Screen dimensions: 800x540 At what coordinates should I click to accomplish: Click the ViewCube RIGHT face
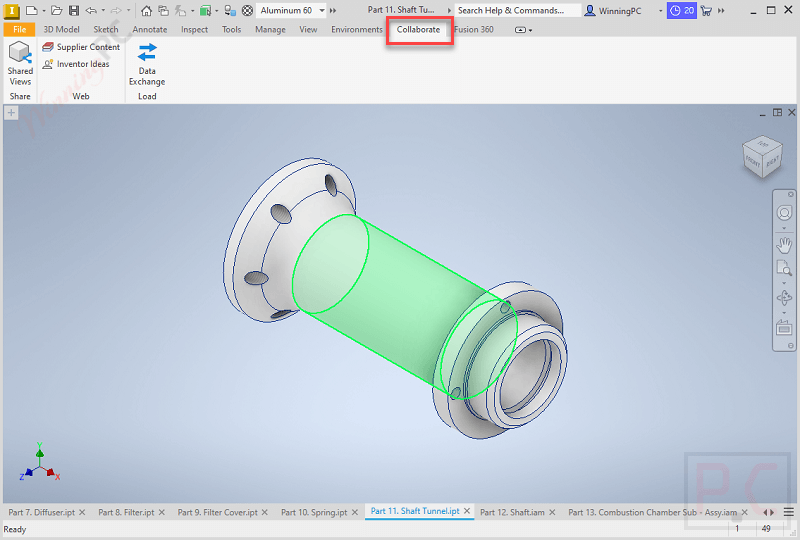[x=772, y=161]
